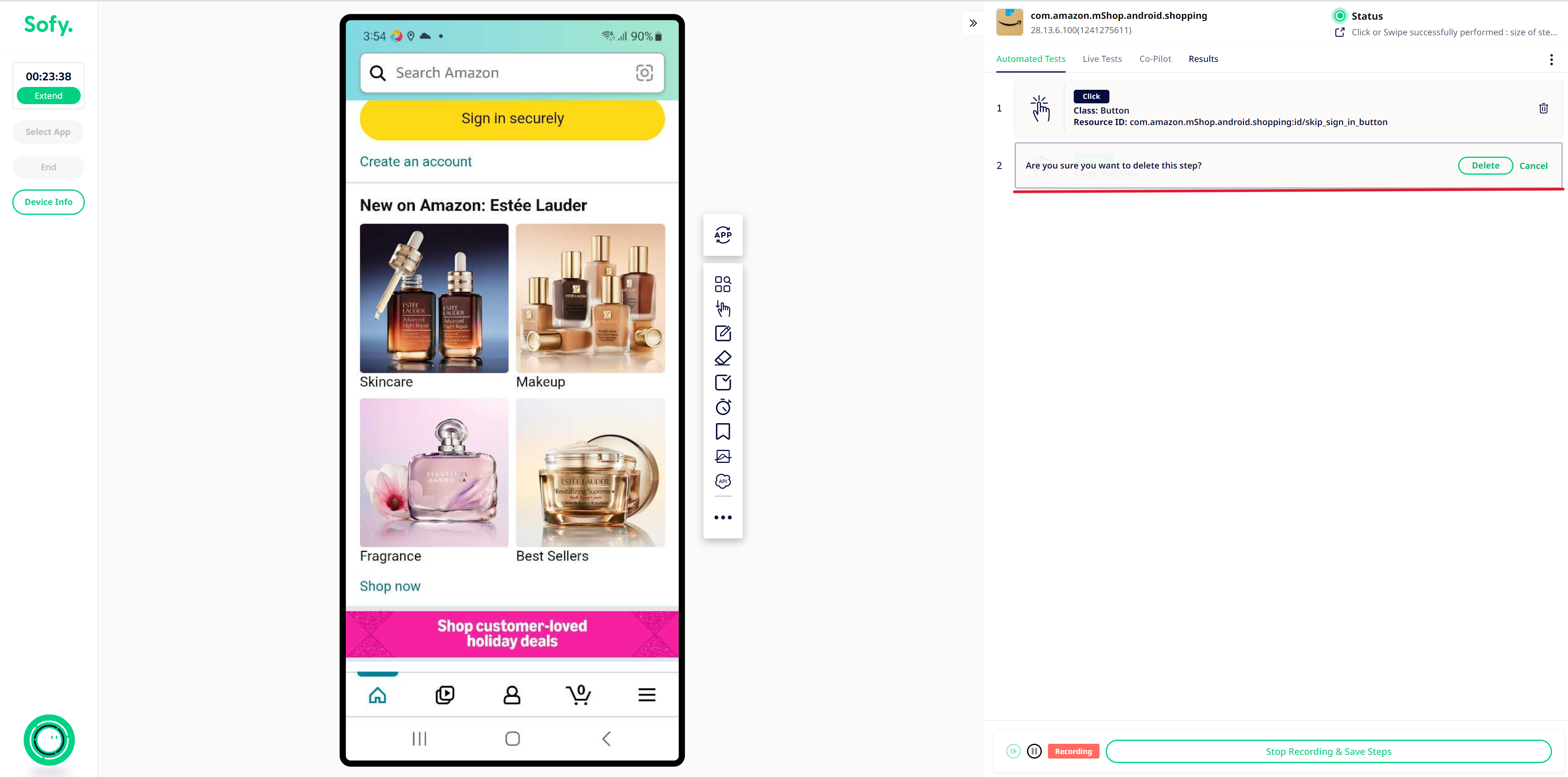The height and width of the screenshot is (777, 1568).
Task: Switch to the Co-Pilot tab
Action: pyautogui.click(x=1154, y=58)
